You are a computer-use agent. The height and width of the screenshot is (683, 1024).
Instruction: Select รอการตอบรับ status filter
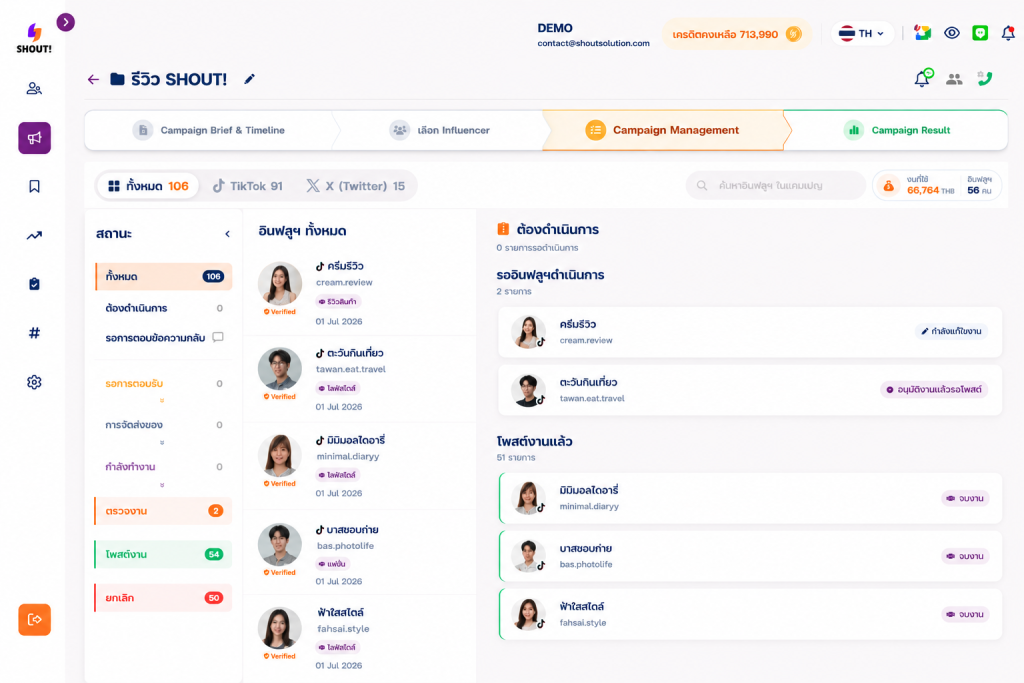pos(163,383)
